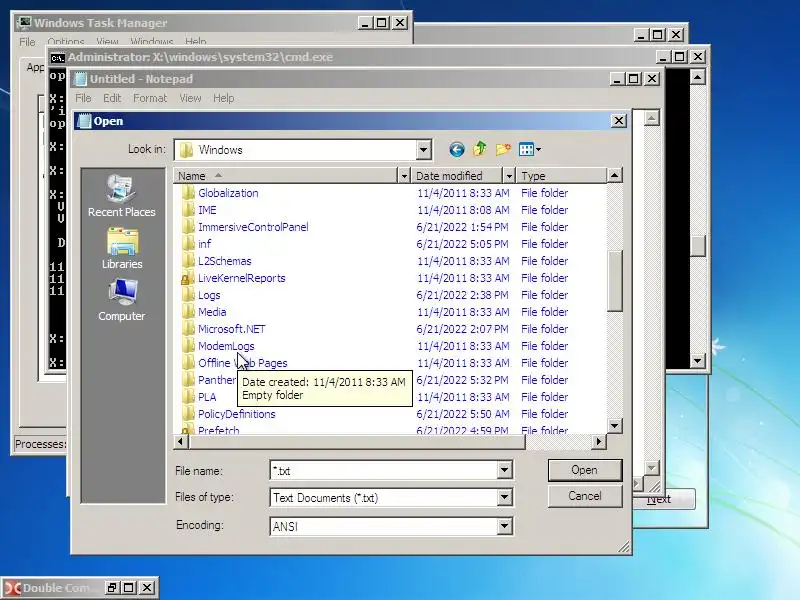Click IME date 11/4/2011 8:08 AM
Image resolution: width=800 pixels, height=600 pixels.
[x=463, y=210]
